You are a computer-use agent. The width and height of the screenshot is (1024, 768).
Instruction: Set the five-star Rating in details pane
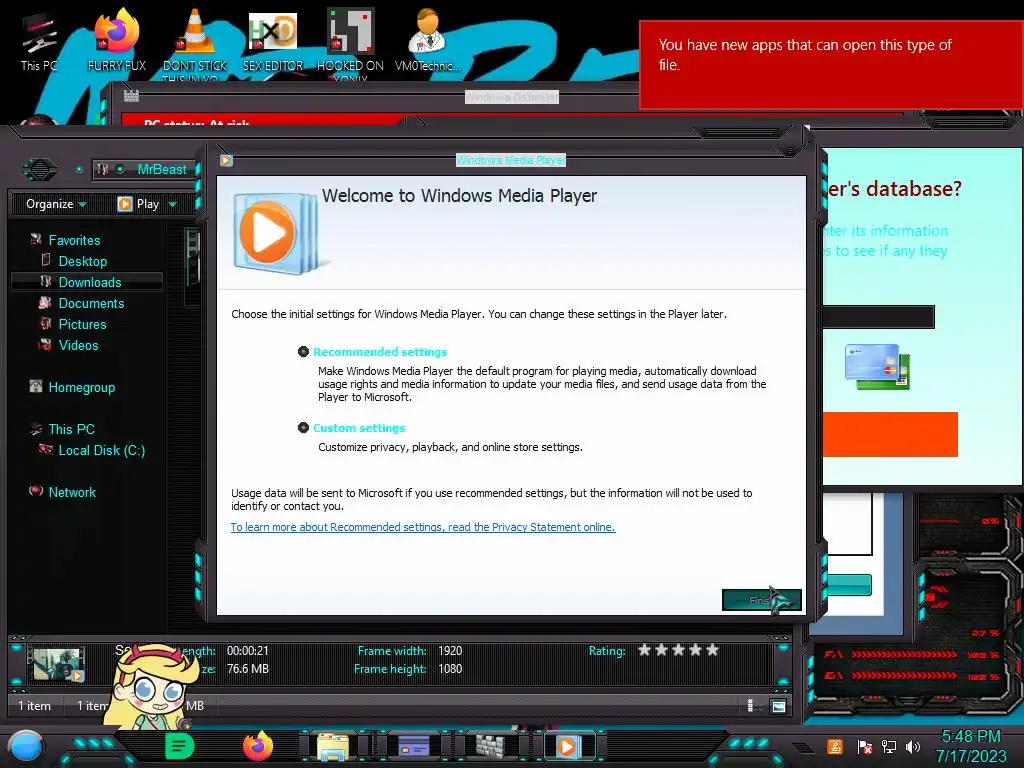(x=679, y=650)
